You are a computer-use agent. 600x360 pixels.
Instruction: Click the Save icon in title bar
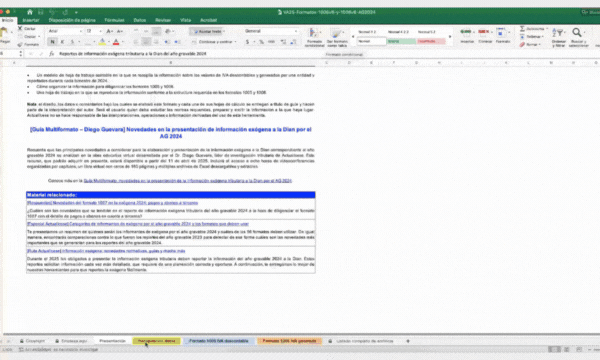tap(41, 12)
